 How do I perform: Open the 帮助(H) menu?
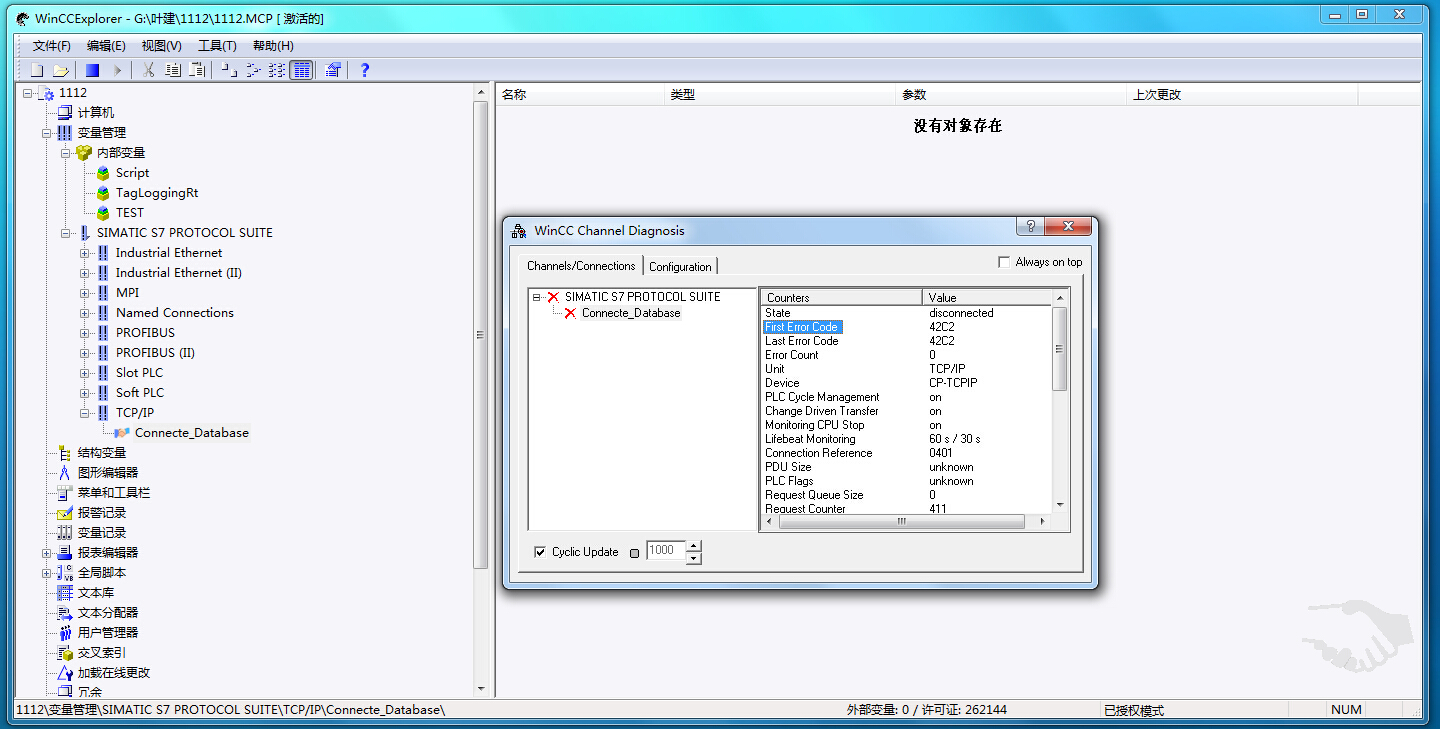point(273,46)
